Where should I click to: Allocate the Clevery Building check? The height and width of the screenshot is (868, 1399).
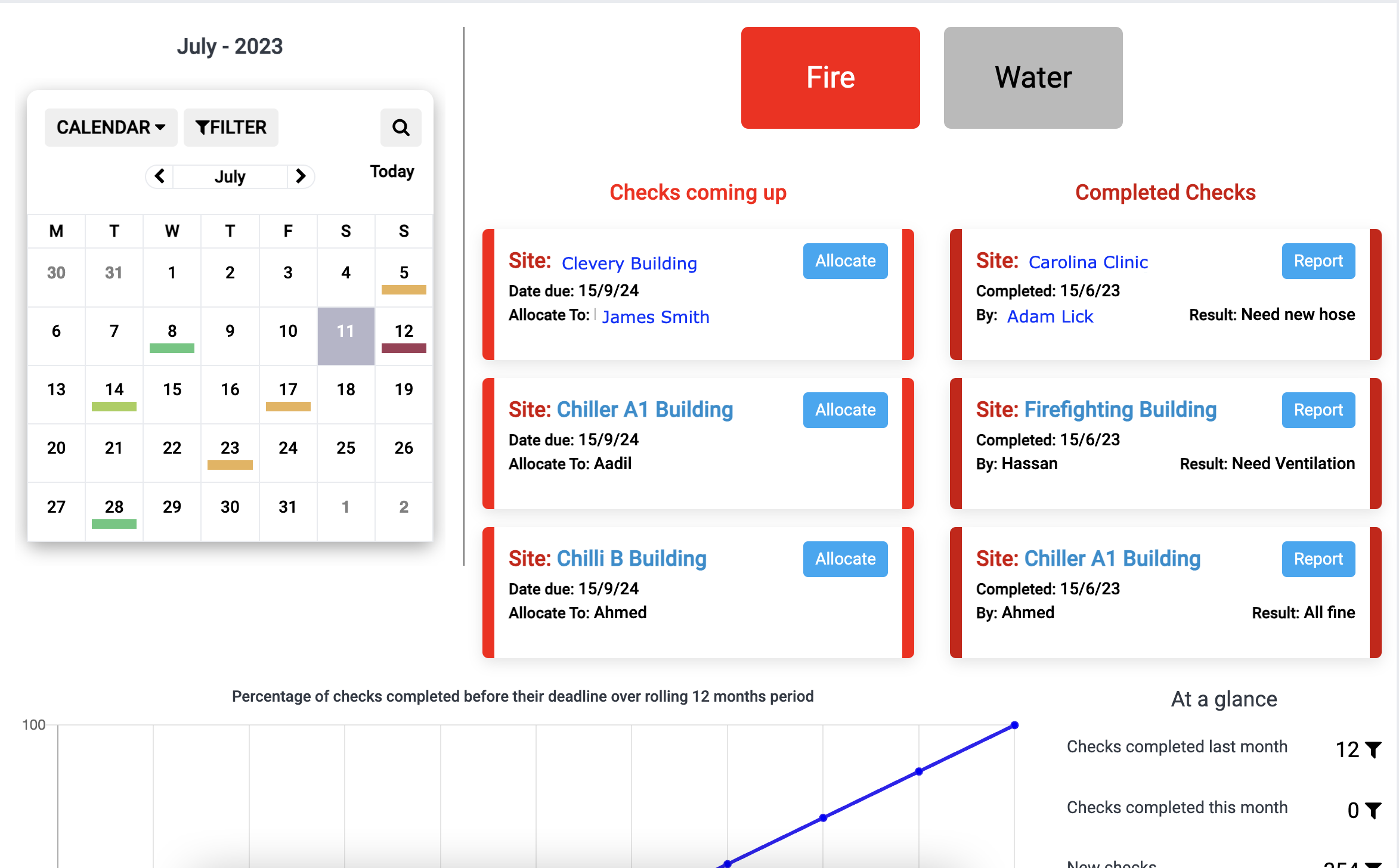[x=845, y=261]
